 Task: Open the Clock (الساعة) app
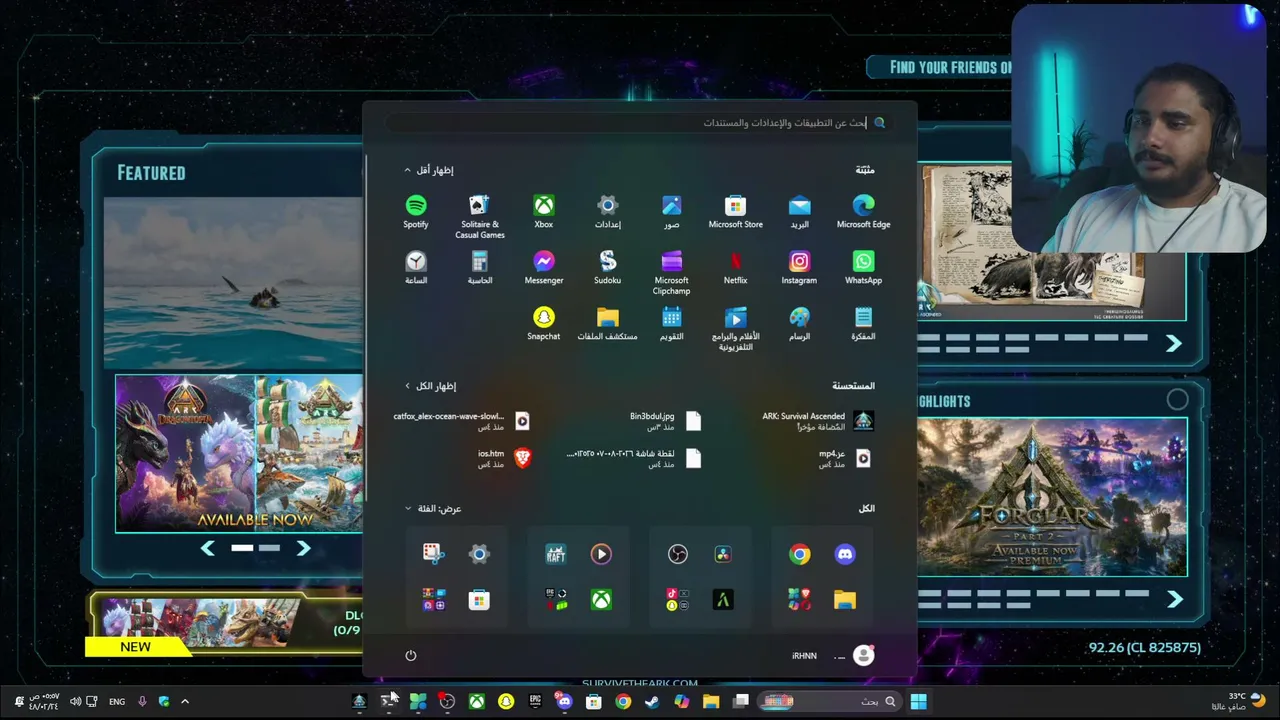416,268
